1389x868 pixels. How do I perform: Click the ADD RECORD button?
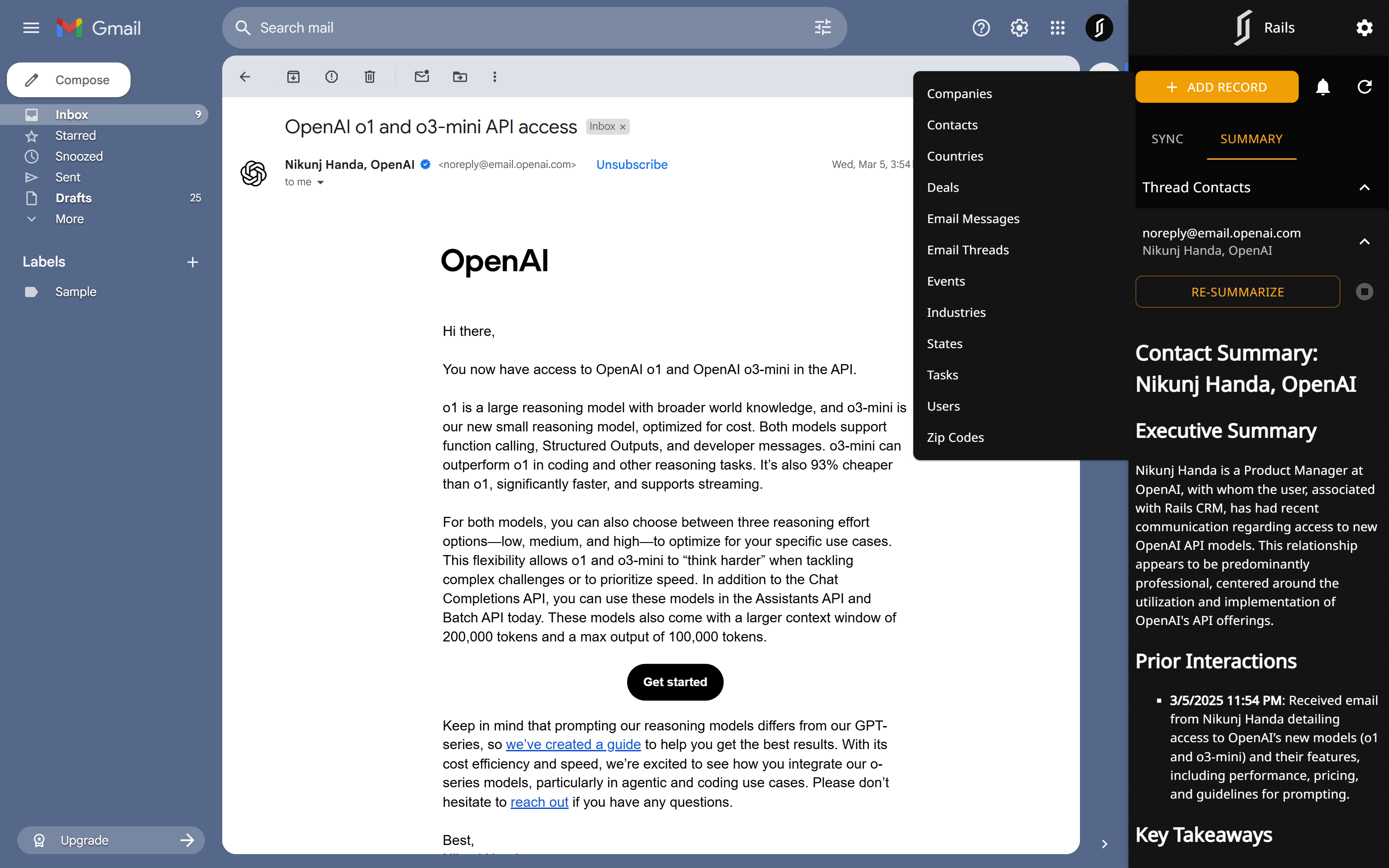click(x=1217, y=87)
